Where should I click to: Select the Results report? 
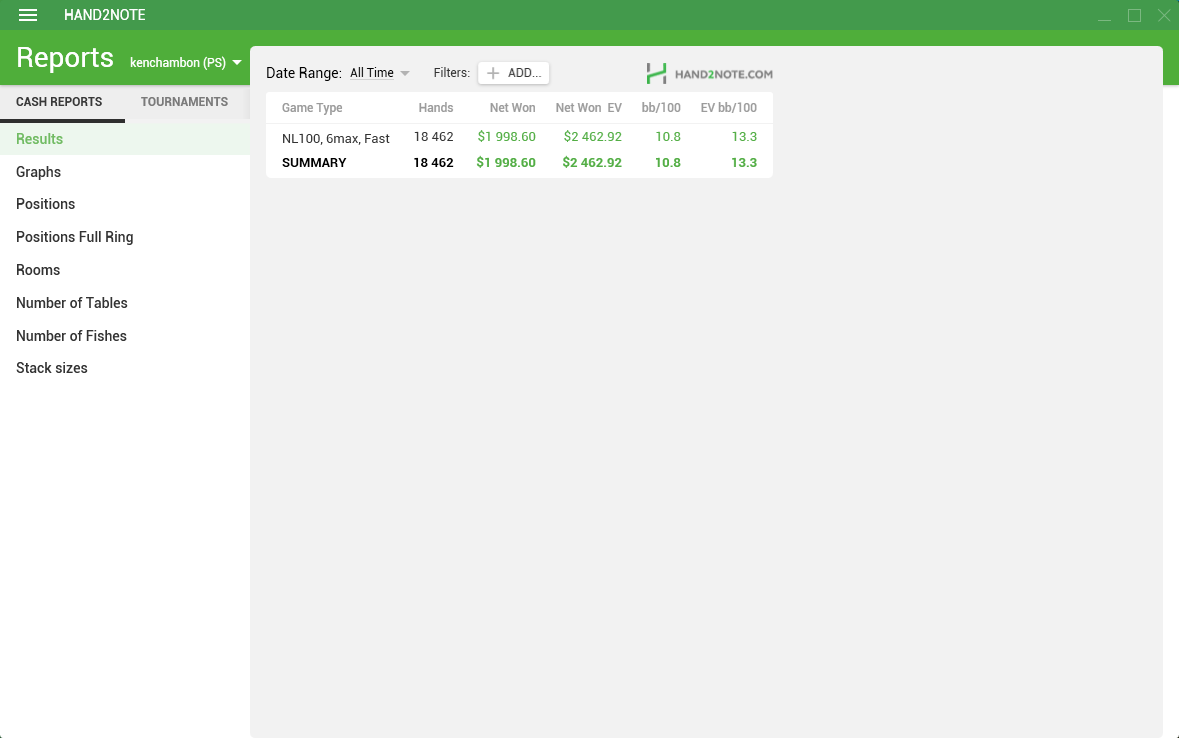click(x=125, y=138)
